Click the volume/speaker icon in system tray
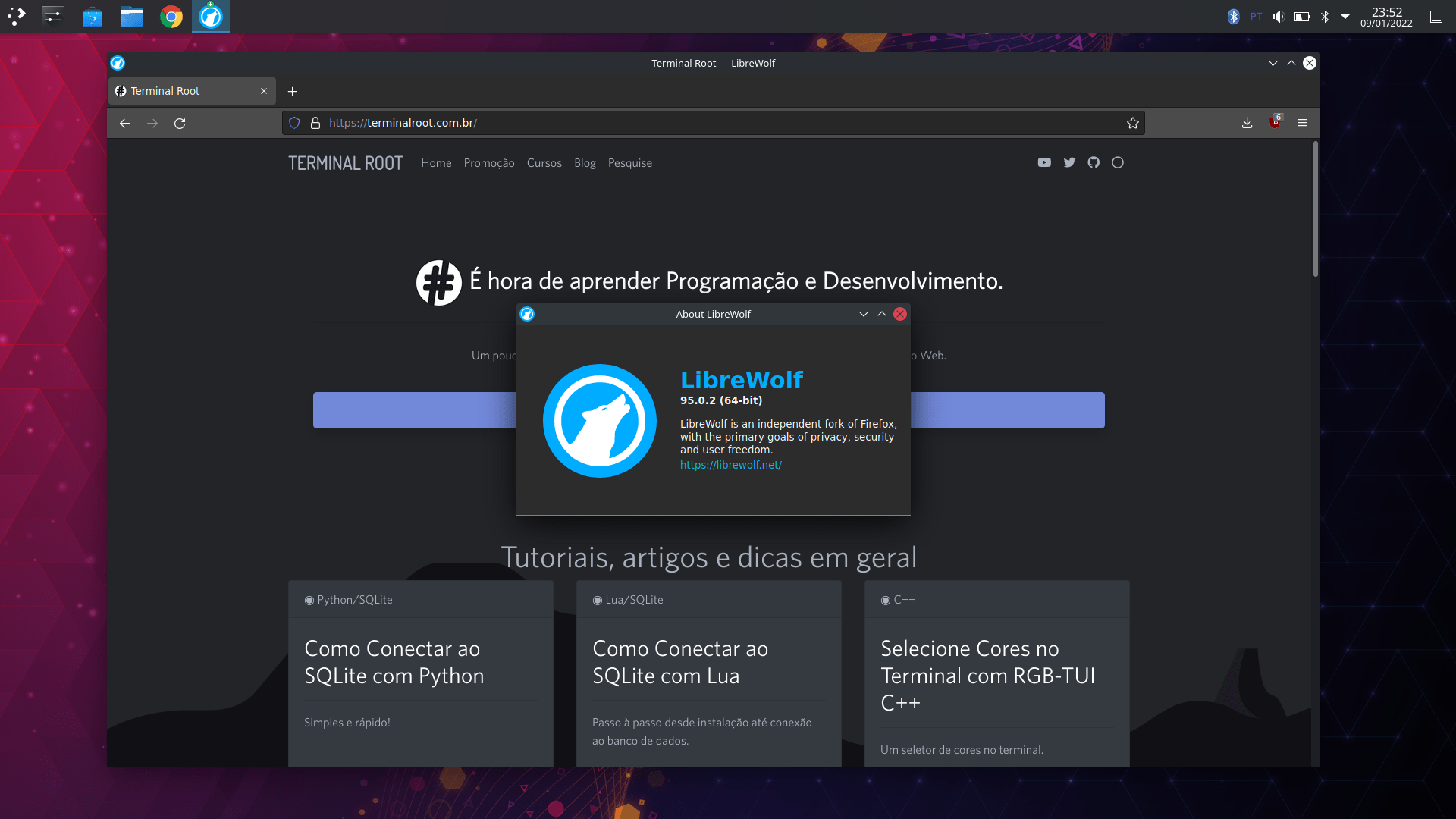Image resolution: width=1456 pixels, height=819 pixels. tap(1279, 16)
